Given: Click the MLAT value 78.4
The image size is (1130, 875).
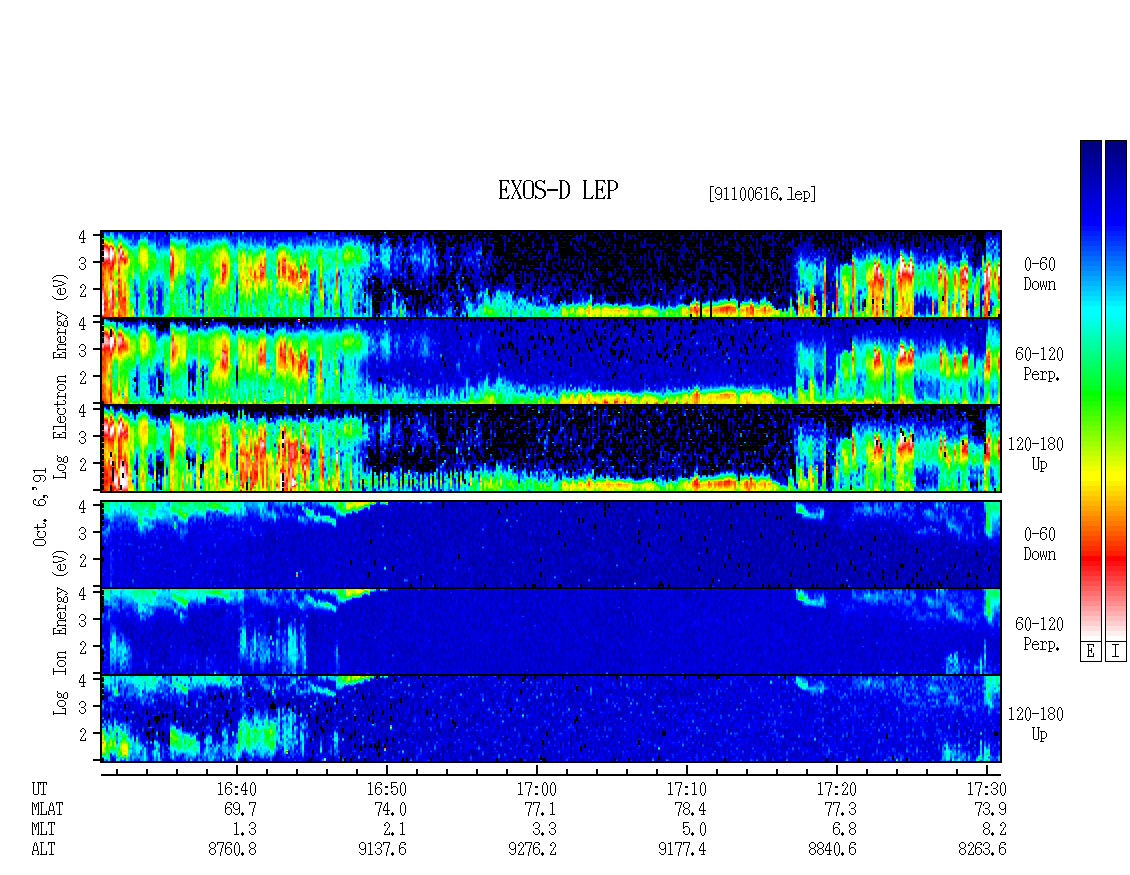Looking at the screenshot, I should coord(690,809).
